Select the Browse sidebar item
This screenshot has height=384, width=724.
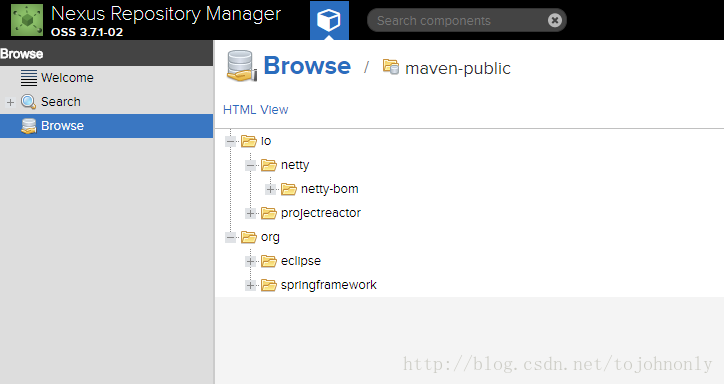(x=106, y=126)
